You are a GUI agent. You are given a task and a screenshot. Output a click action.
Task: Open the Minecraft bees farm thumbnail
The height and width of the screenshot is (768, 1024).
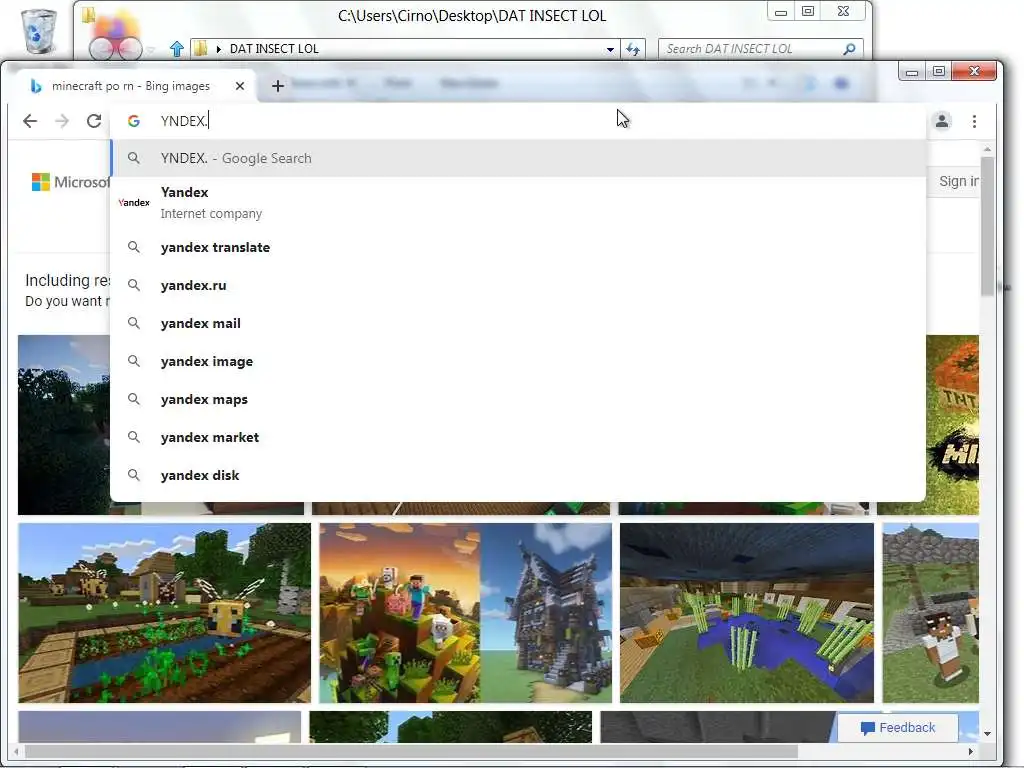pos(165,613)
